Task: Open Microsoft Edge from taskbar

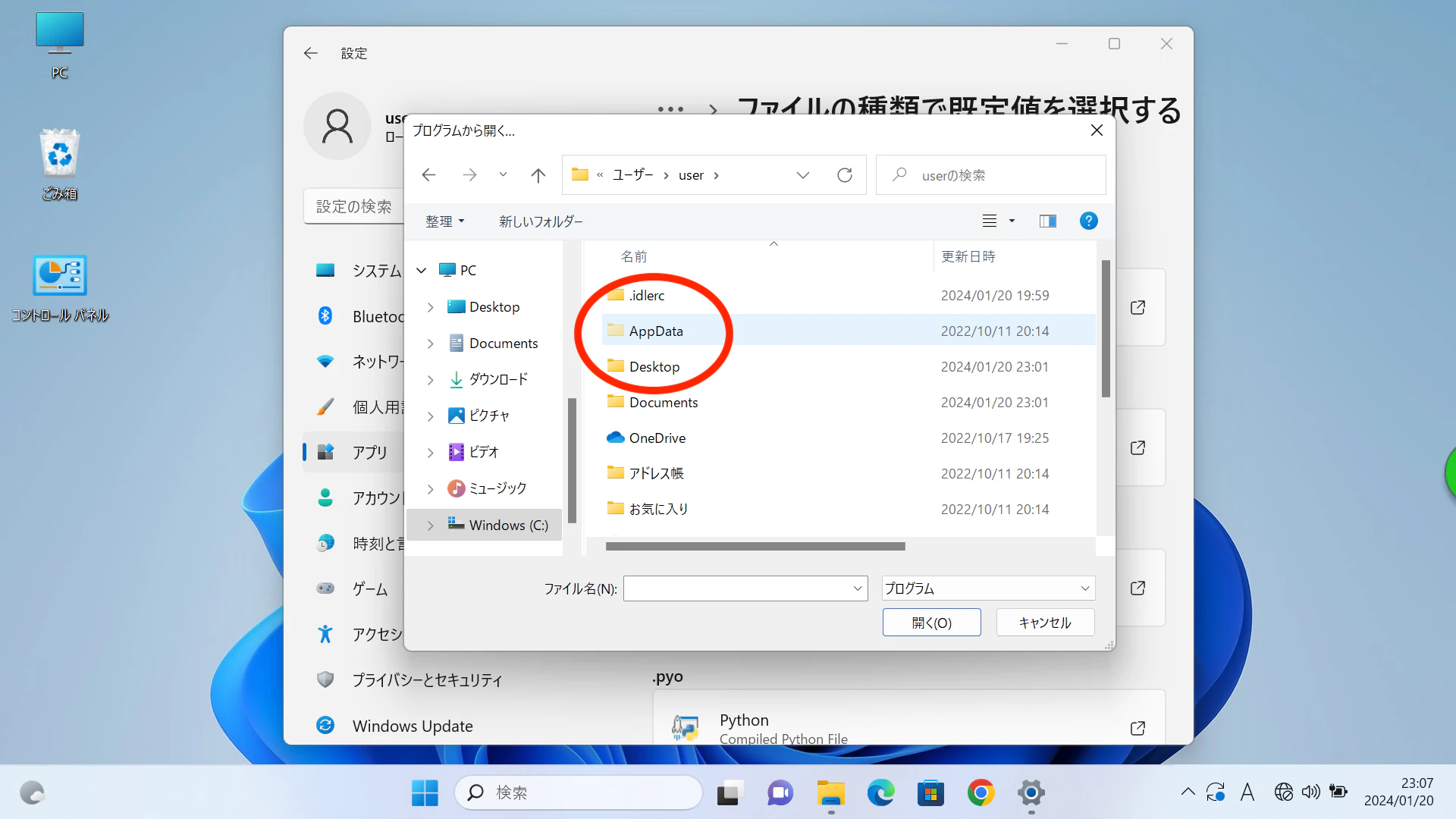Action: 880,792
